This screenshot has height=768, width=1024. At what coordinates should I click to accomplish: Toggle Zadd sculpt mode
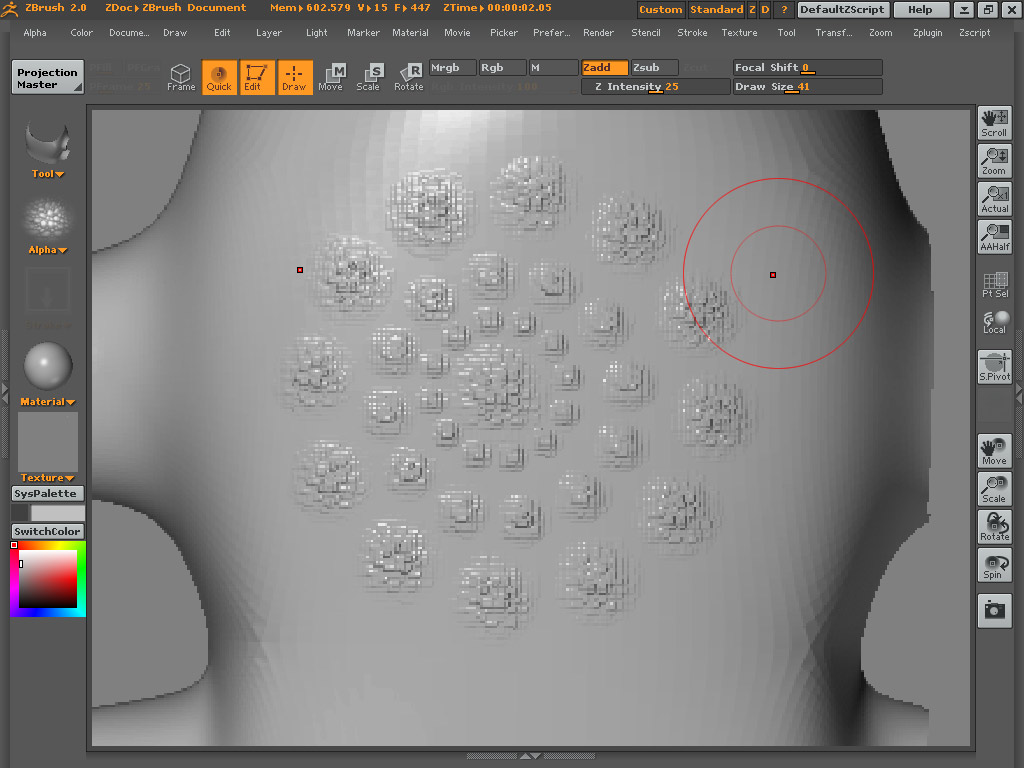coord(604,67)
